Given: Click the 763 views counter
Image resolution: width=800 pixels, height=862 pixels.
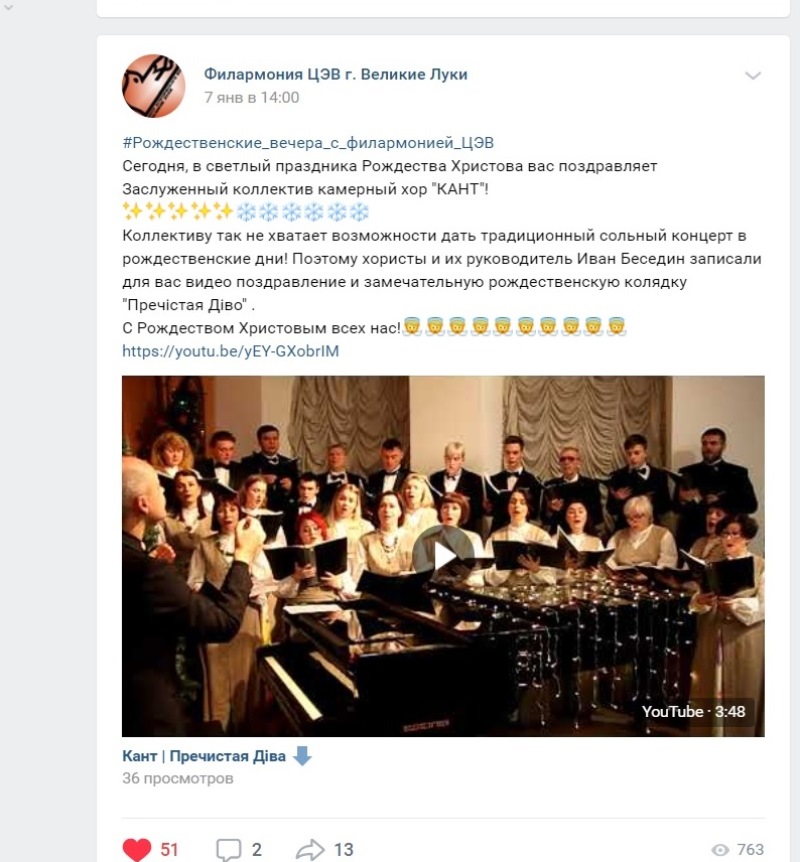Looking at the screenshot, I should (751, 850).
